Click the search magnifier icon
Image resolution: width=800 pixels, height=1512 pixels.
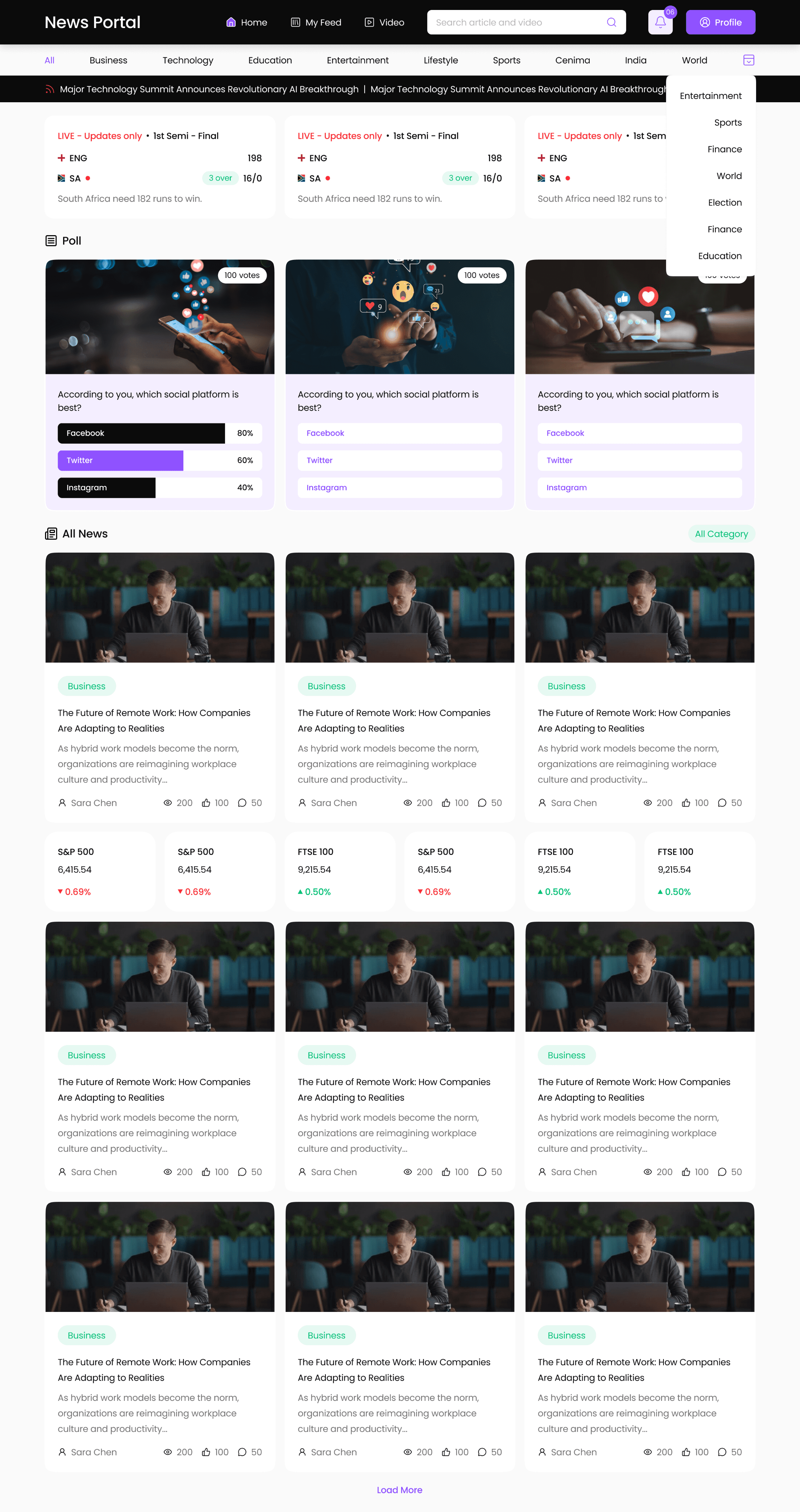pos(611,22)
